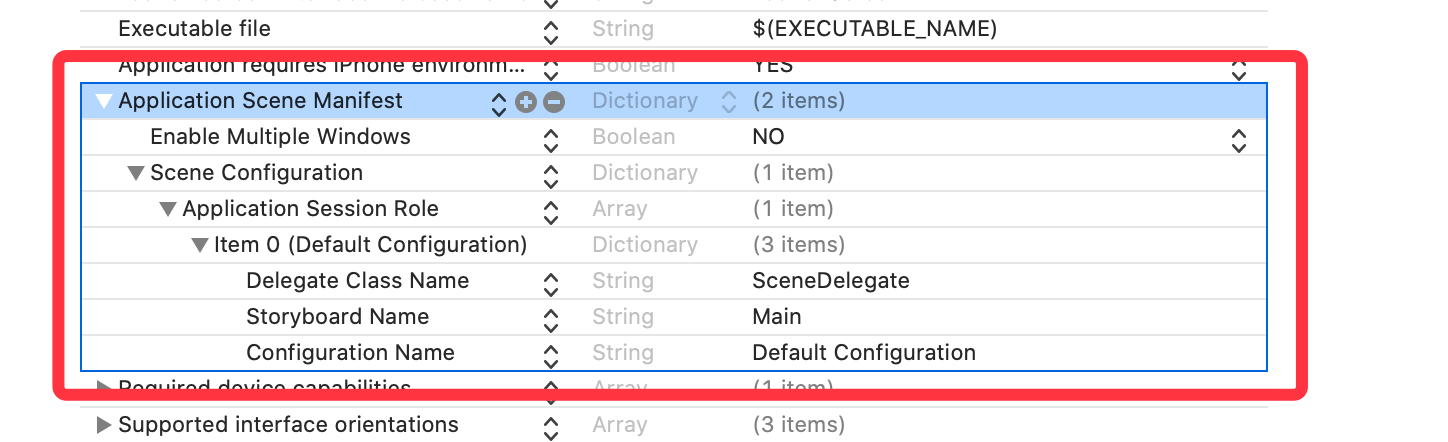Select the Default Configuration value field
The image size is (1448, 442).
pyautogui.click(x=863, y=353)
